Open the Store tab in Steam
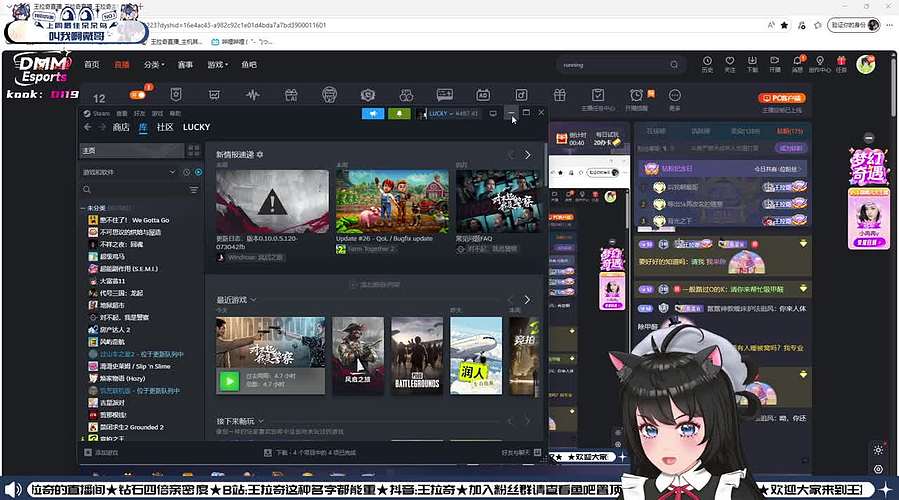 [120, 127]
